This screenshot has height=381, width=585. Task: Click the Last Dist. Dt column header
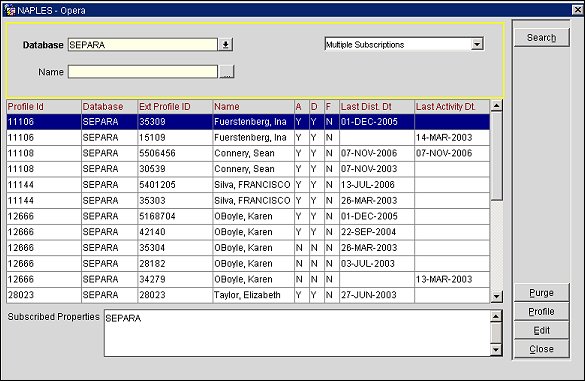377,107
